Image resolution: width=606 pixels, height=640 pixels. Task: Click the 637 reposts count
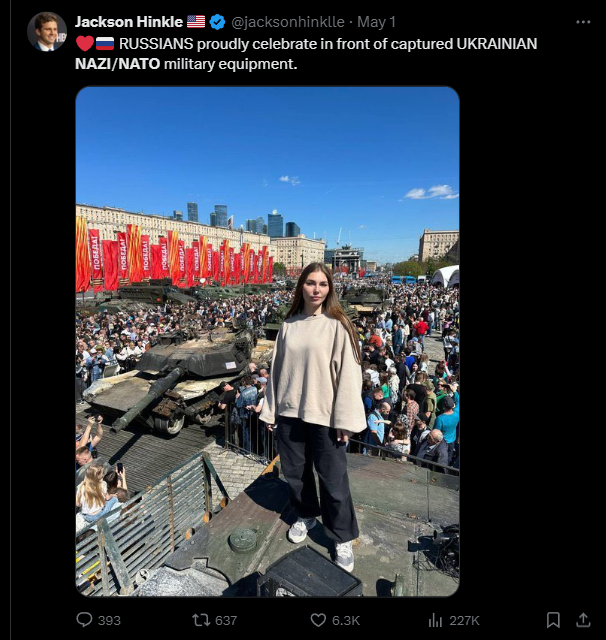tap(226, 620)
